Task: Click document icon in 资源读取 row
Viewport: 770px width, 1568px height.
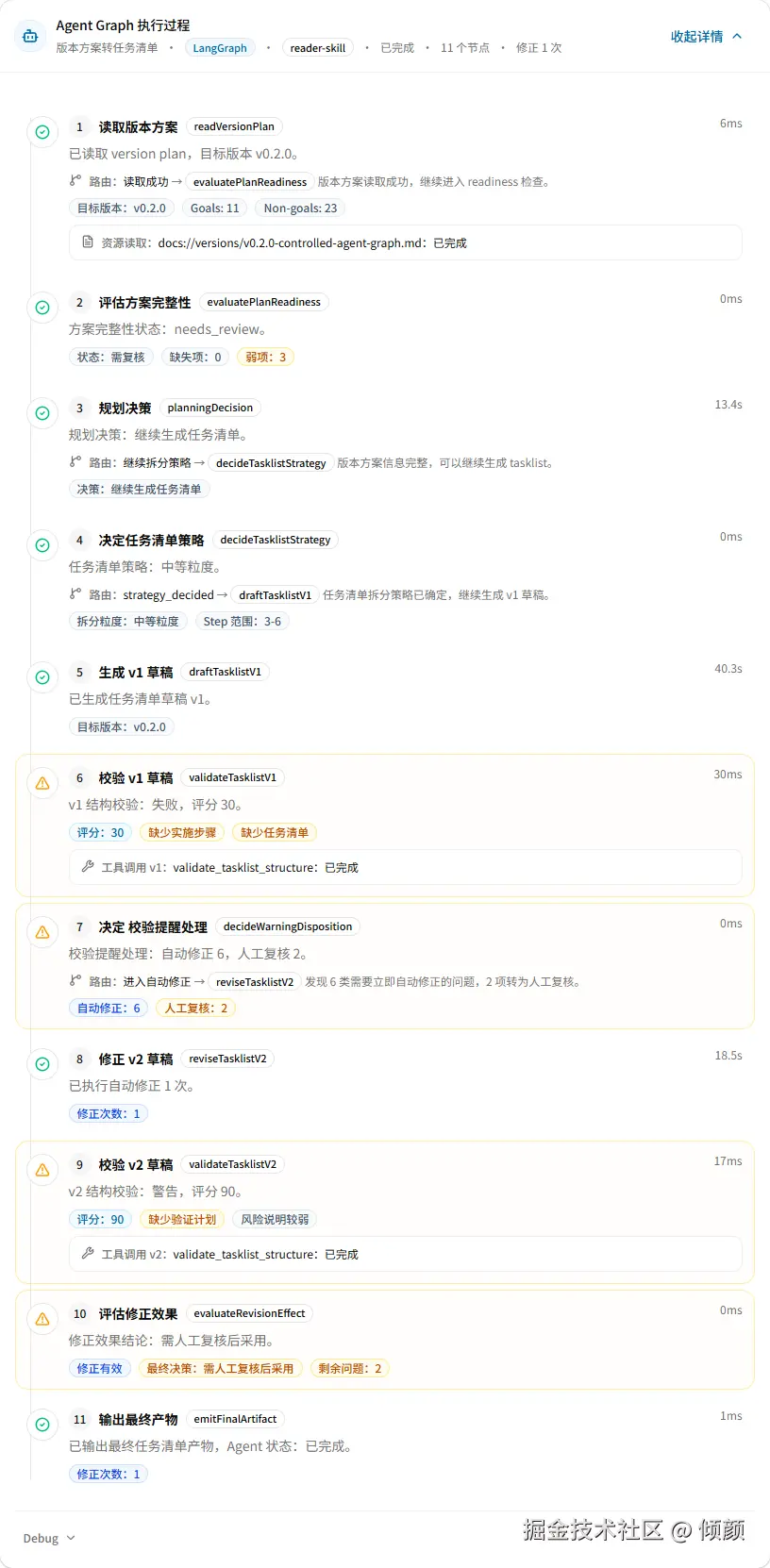Action: (x=88, y=242)
